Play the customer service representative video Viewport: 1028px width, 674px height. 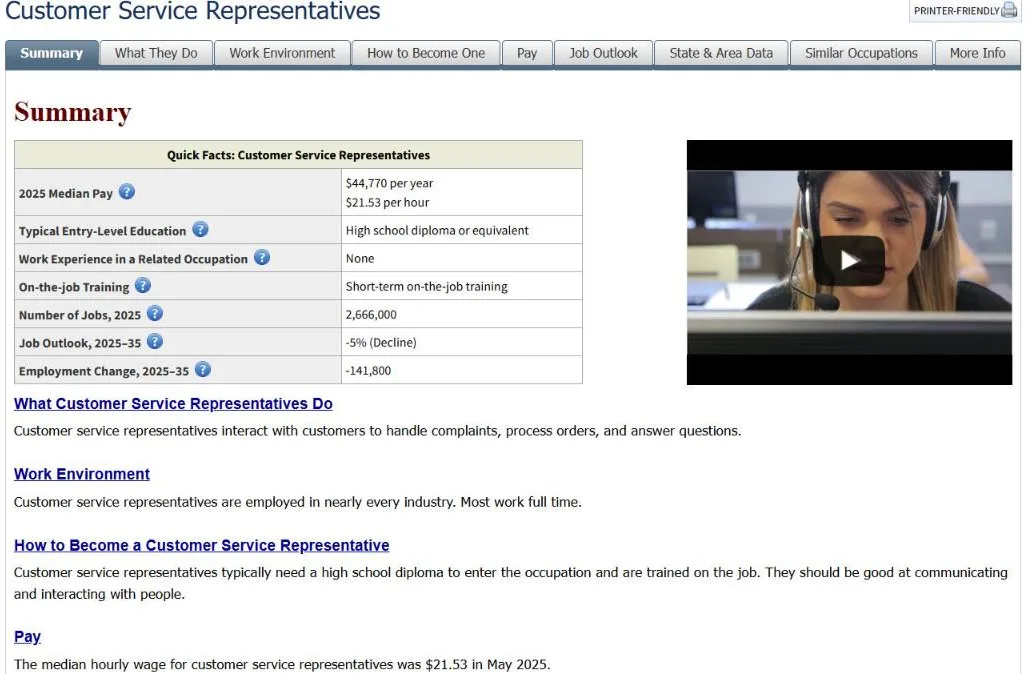point(849,260)
